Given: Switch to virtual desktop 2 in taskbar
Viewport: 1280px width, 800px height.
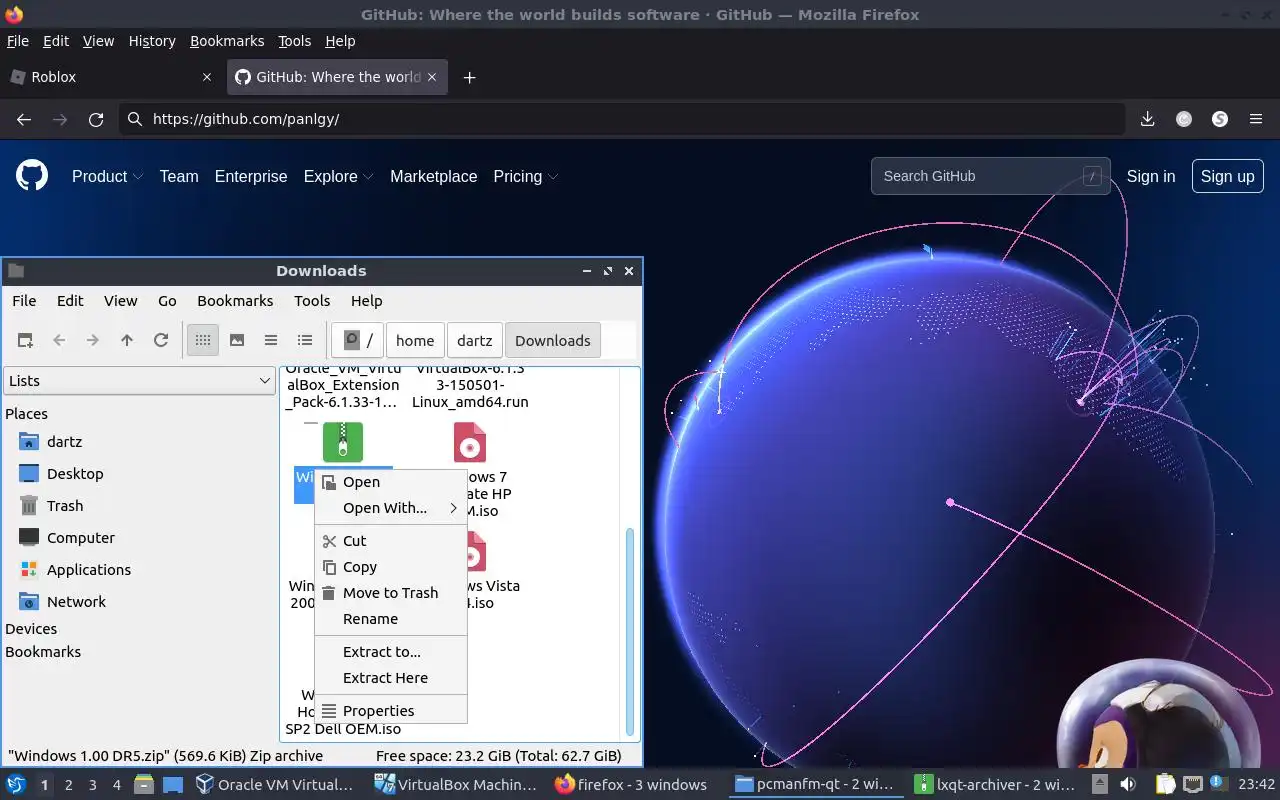Looking at the screenshot, I should click(x=68, y=785).
